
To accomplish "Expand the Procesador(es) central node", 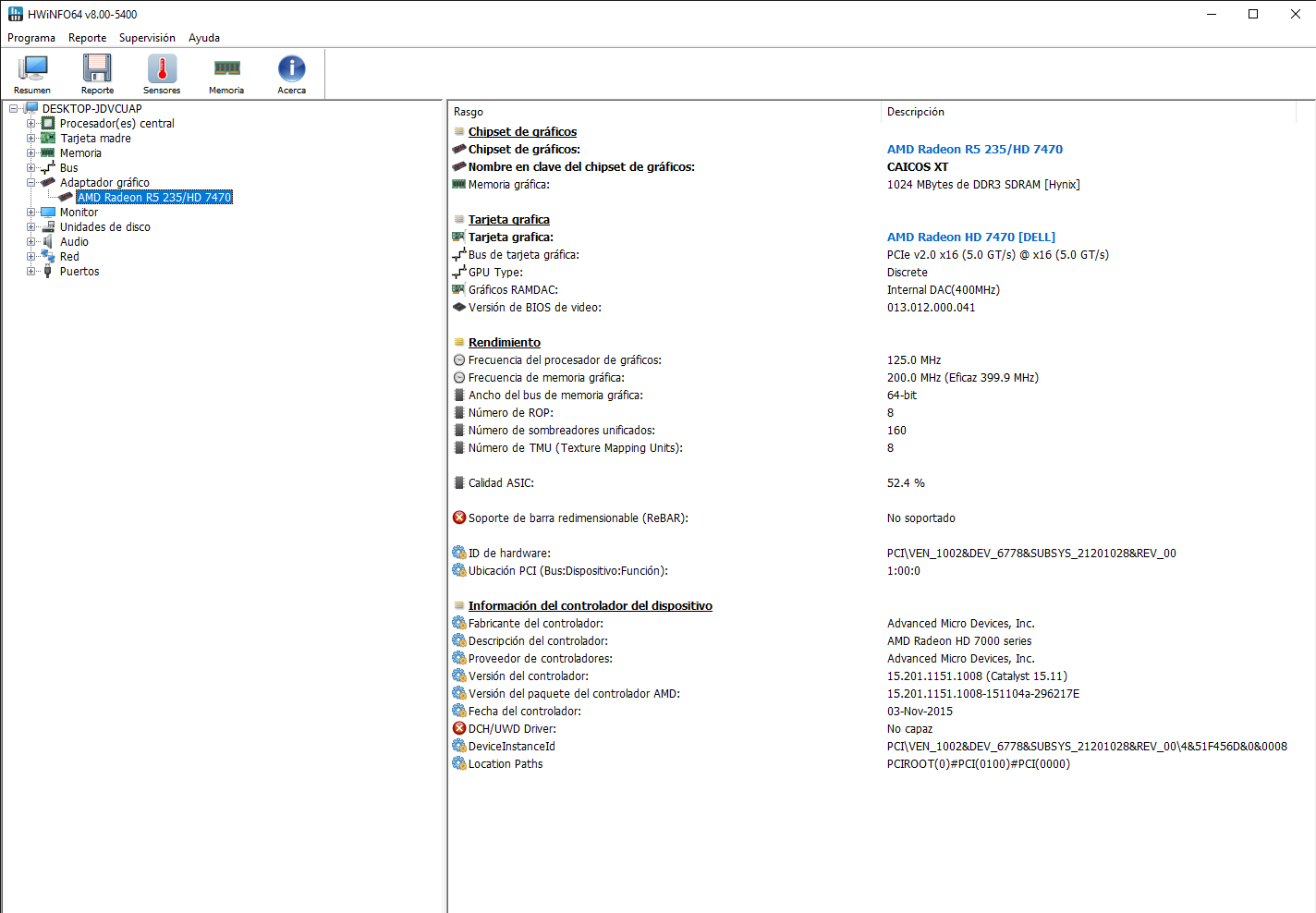I will (x=30, y=124).
